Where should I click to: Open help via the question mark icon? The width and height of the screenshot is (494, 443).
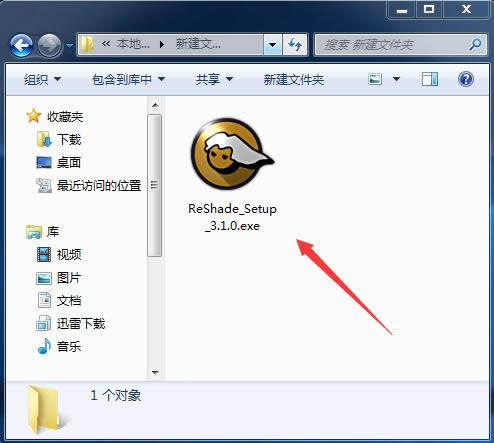tap(466, 79)
